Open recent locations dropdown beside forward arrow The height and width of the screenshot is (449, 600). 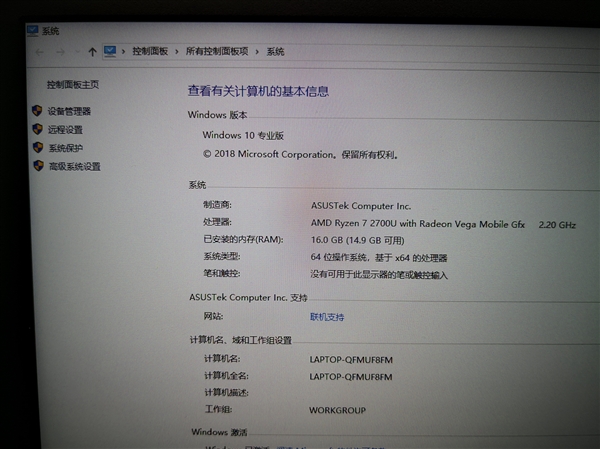point(78,52)
